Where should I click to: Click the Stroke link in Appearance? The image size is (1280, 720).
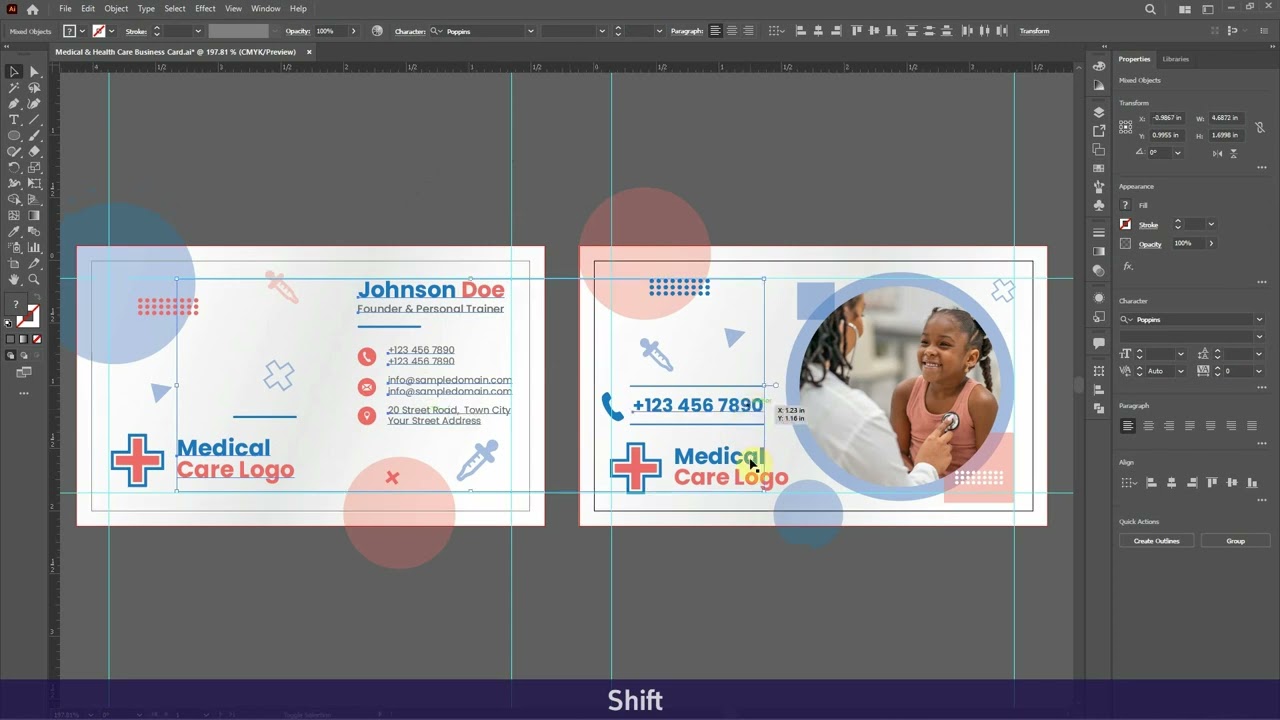click(x=1148, y=225)
